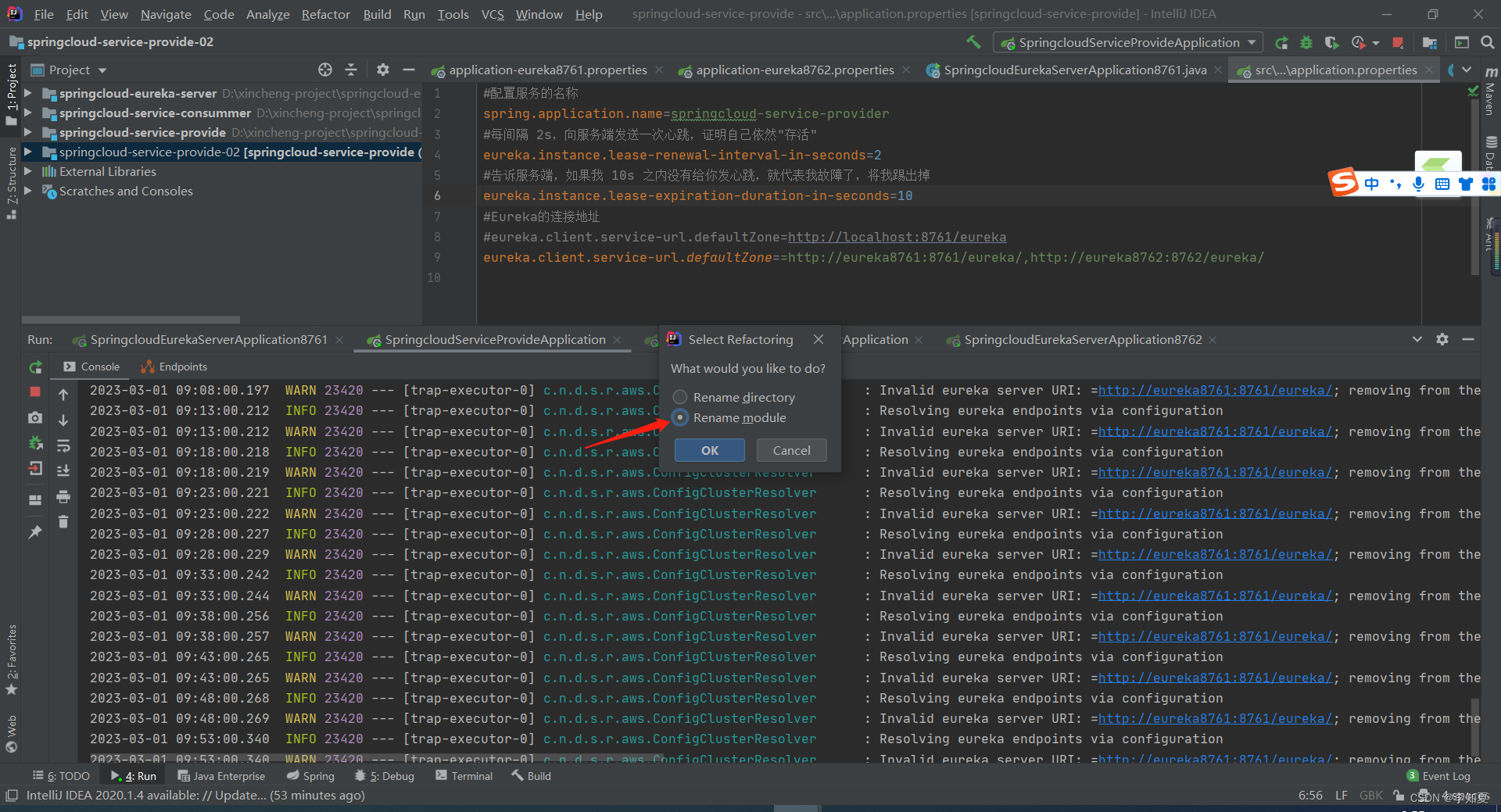Open Favorites side tool window
This screenshot has width=1501, height=812.
tap(11, 659)
